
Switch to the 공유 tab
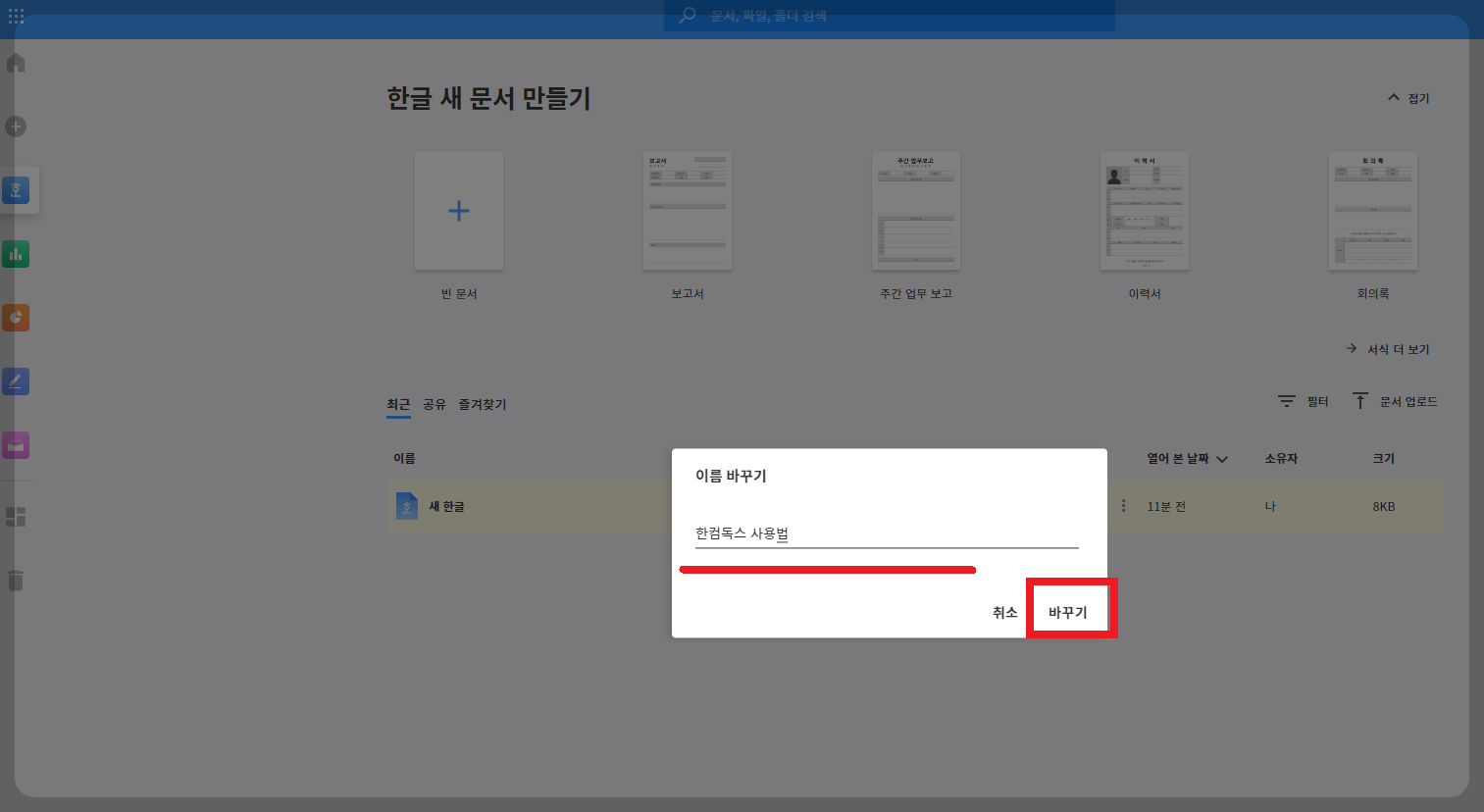pos(435,404)
